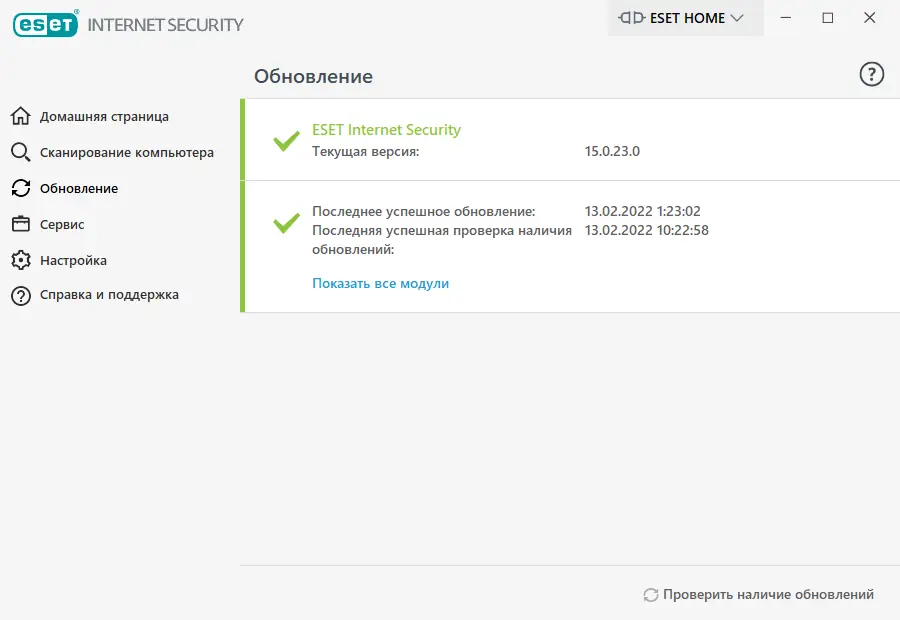The image size is (900, 620).
Task: Maximize the ESET window
Action: point(827,18)
